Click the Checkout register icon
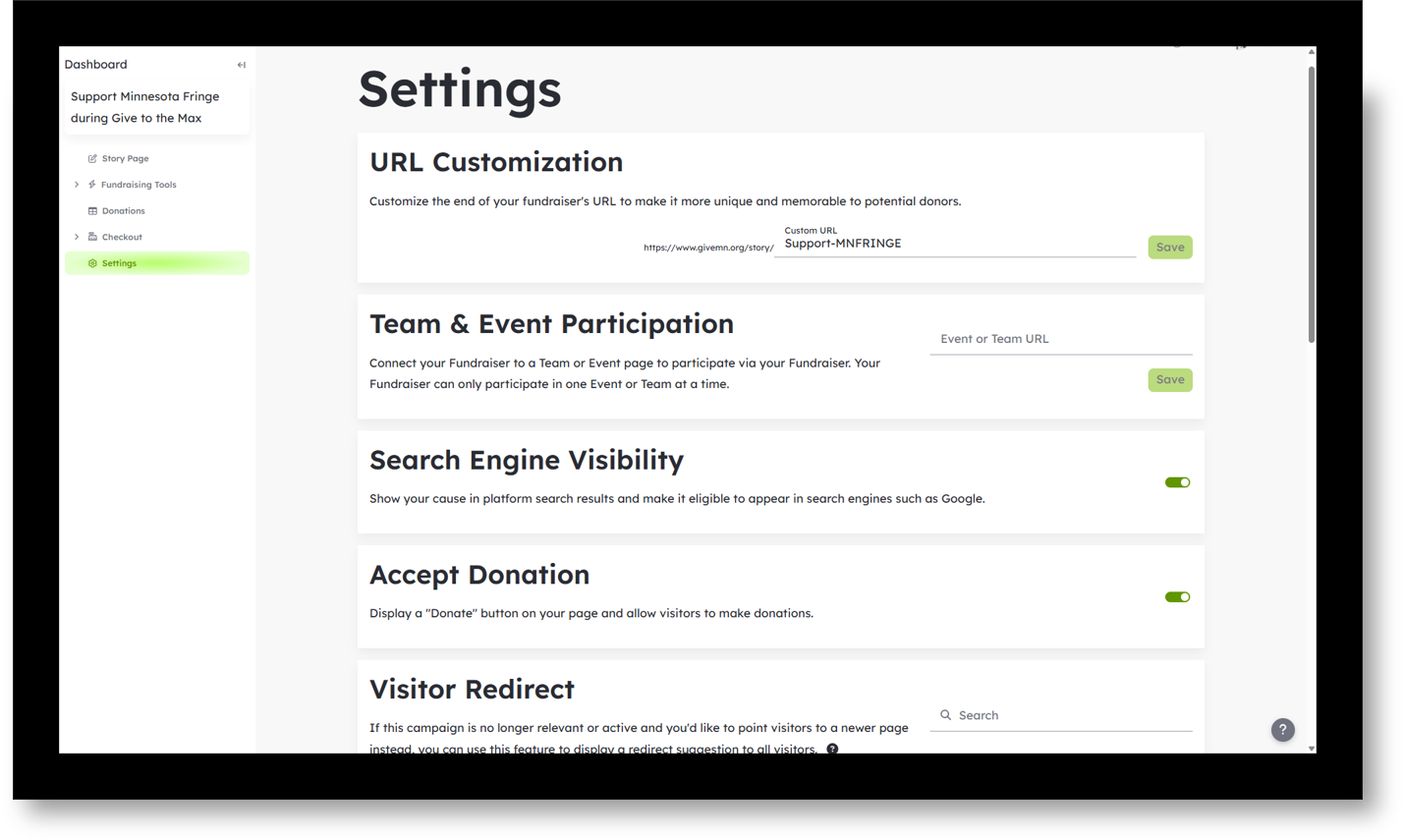The height and width of the screenshot is (840, 1403). (92, 237)
